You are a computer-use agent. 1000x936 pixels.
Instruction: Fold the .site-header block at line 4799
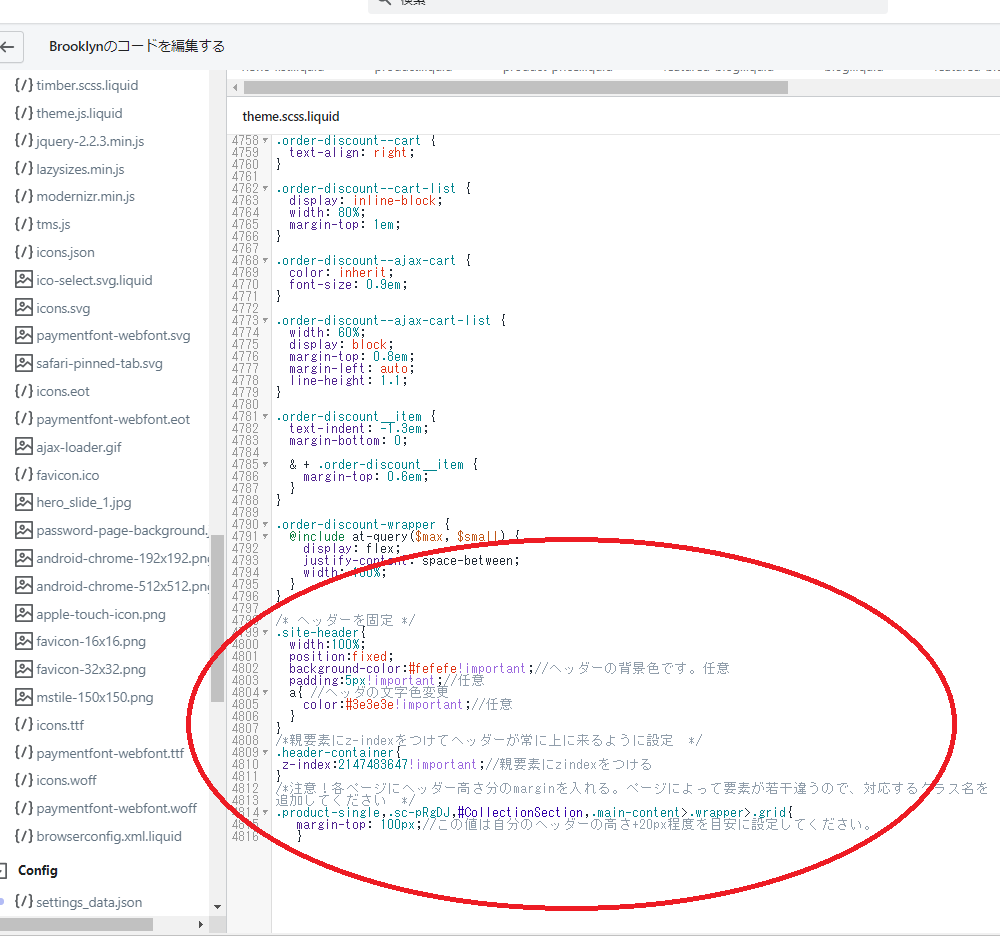click(x=265, y=633)
